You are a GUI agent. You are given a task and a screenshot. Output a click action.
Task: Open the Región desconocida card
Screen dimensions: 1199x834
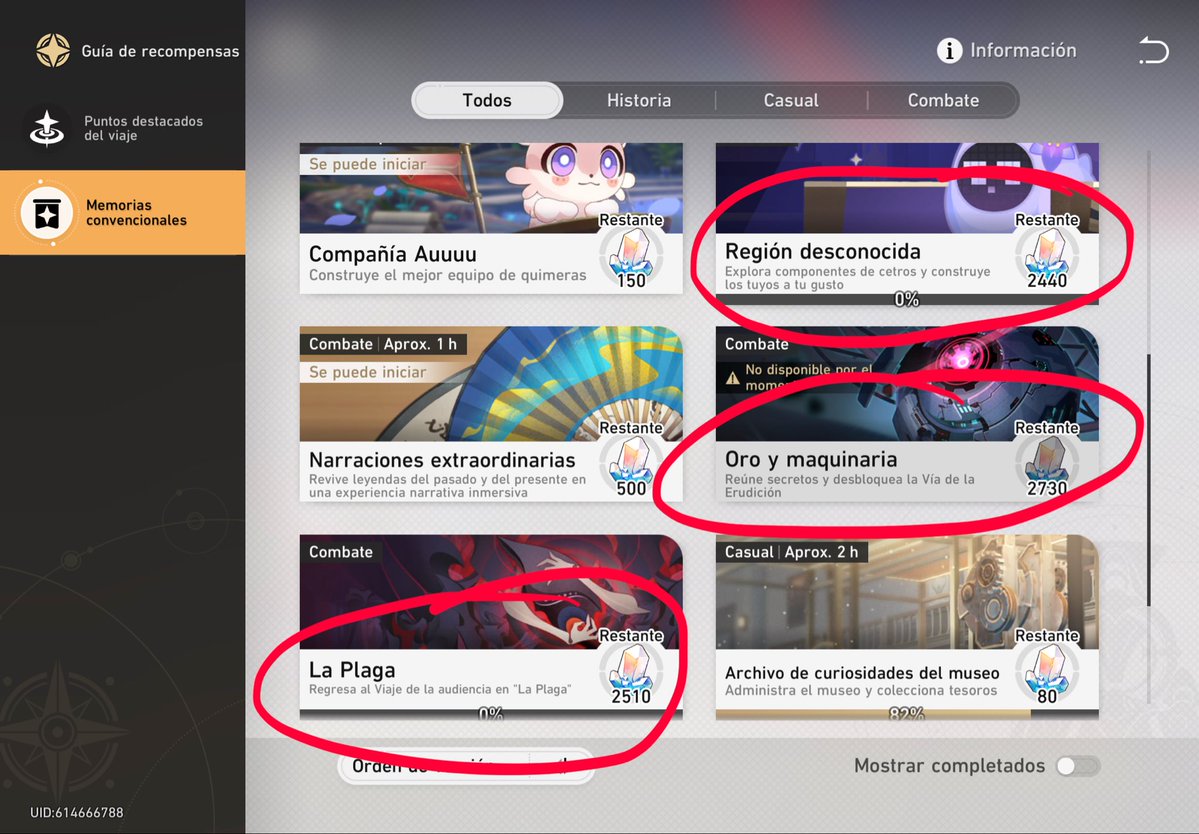[907, 224]
